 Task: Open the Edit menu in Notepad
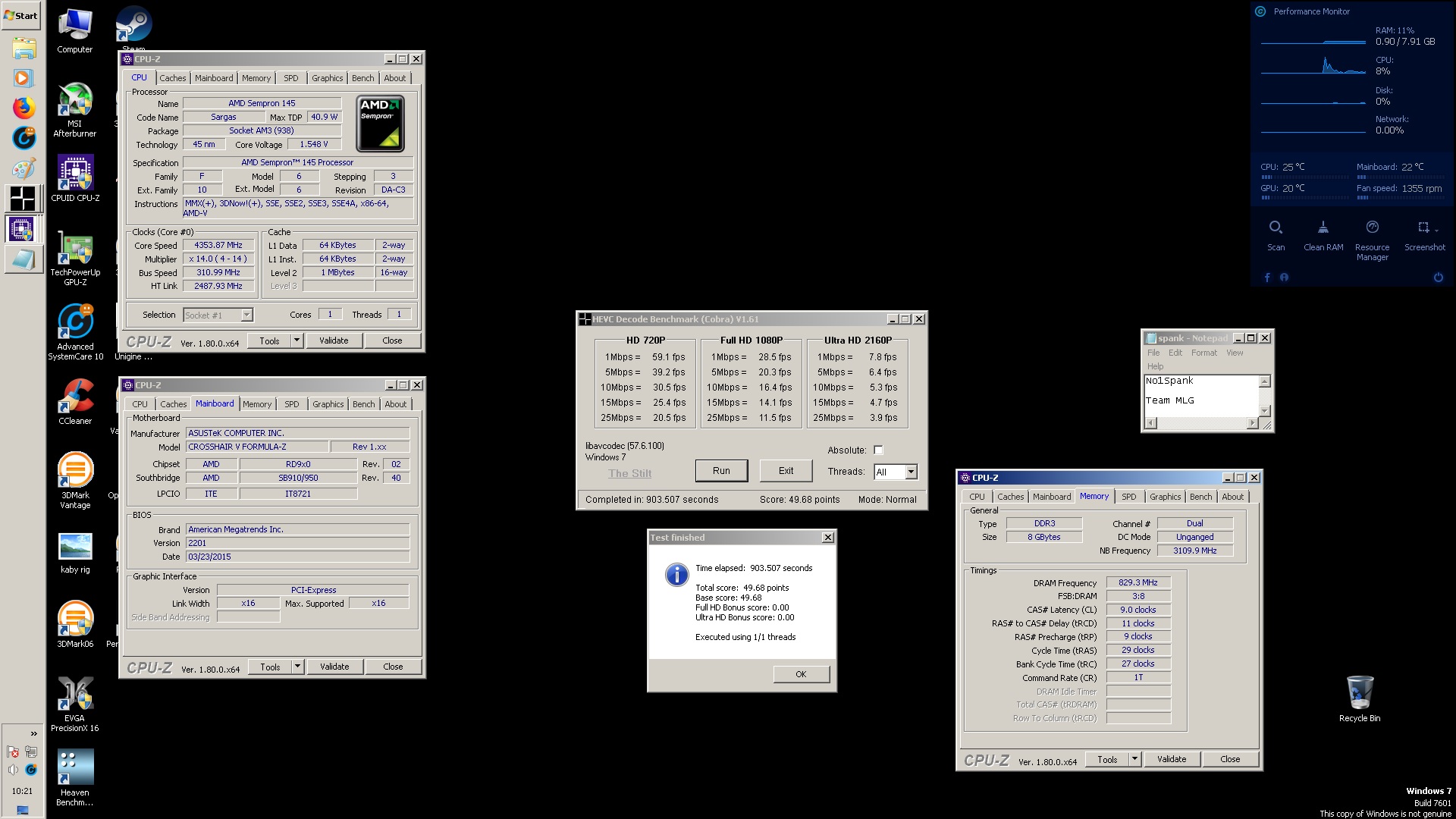coord(1175,353)
